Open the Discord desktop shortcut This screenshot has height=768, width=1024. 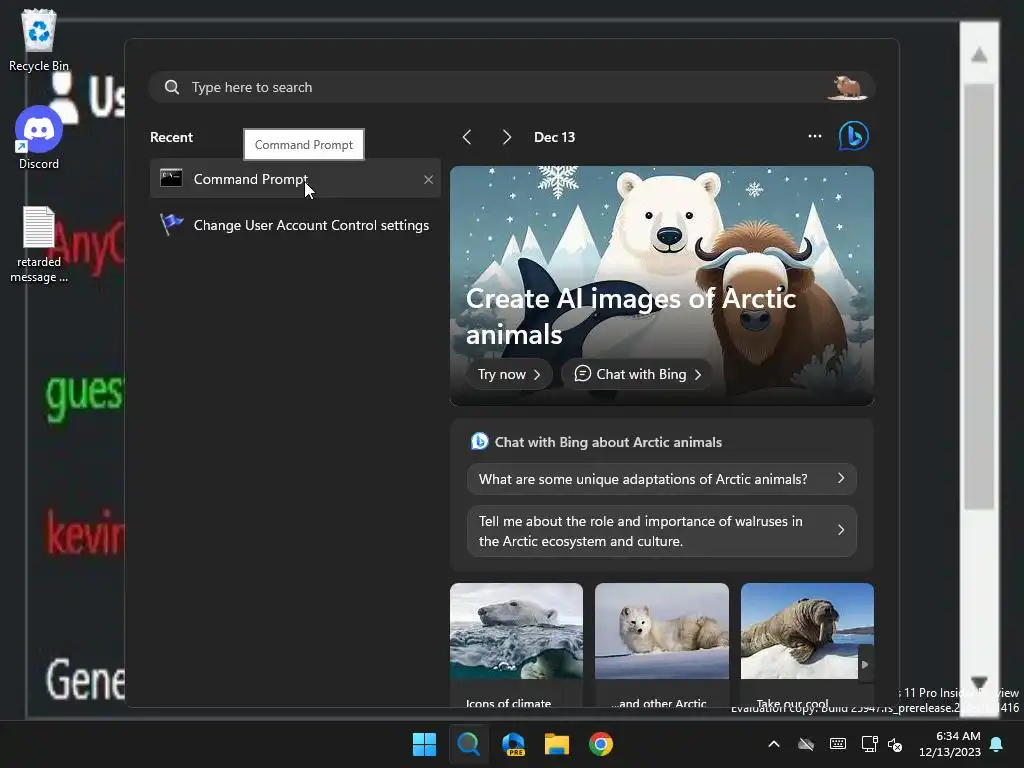39,138
